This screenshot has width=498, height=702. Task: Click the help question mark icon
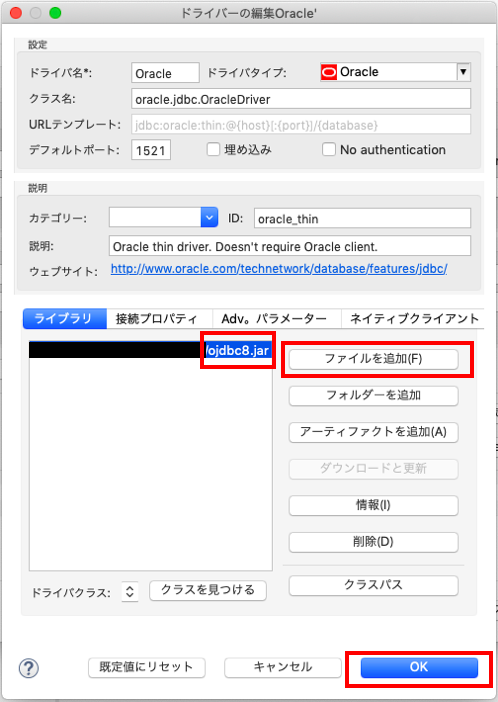(x=29, y=668)
